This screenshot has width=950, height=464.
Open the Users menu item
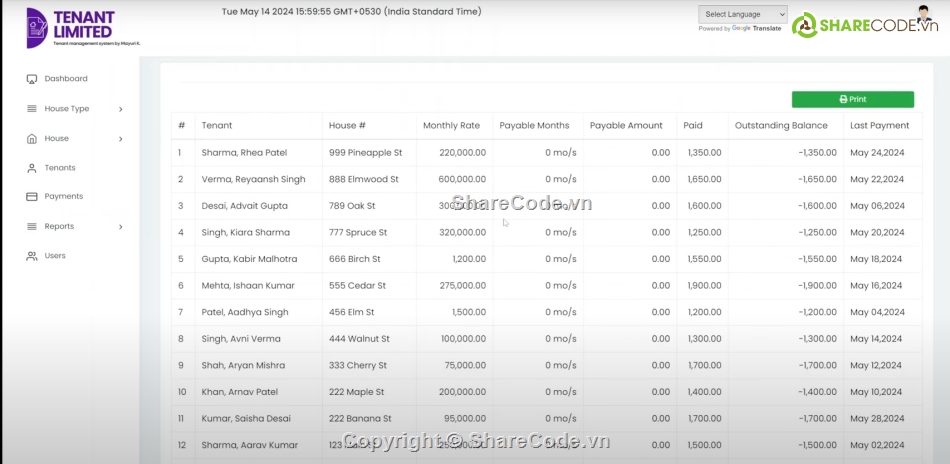click(x=55, y=256)
